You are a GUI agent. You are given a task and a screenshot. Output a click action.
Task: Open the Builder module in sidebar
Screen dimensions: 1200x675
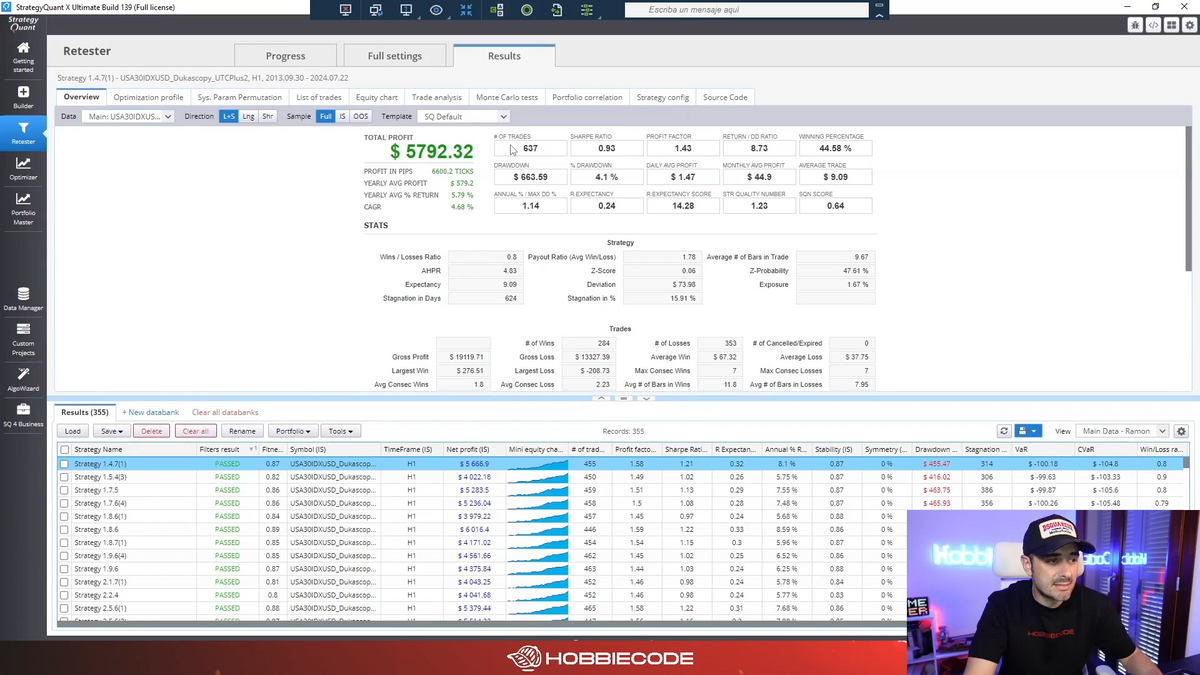pos(23,97)
